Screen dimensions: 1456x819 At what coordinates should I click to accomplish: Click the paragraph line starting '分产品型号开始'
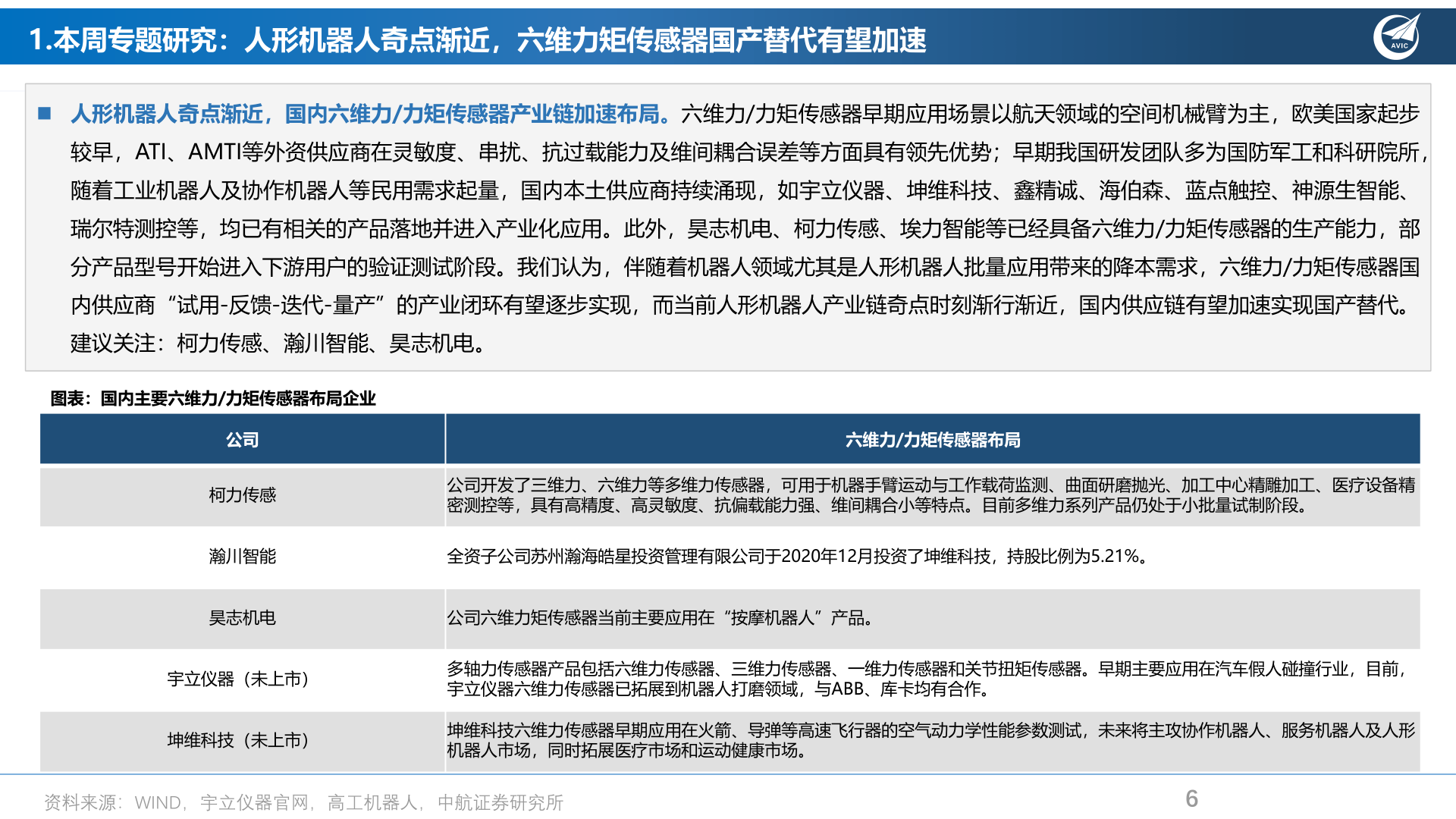point(745,267)
